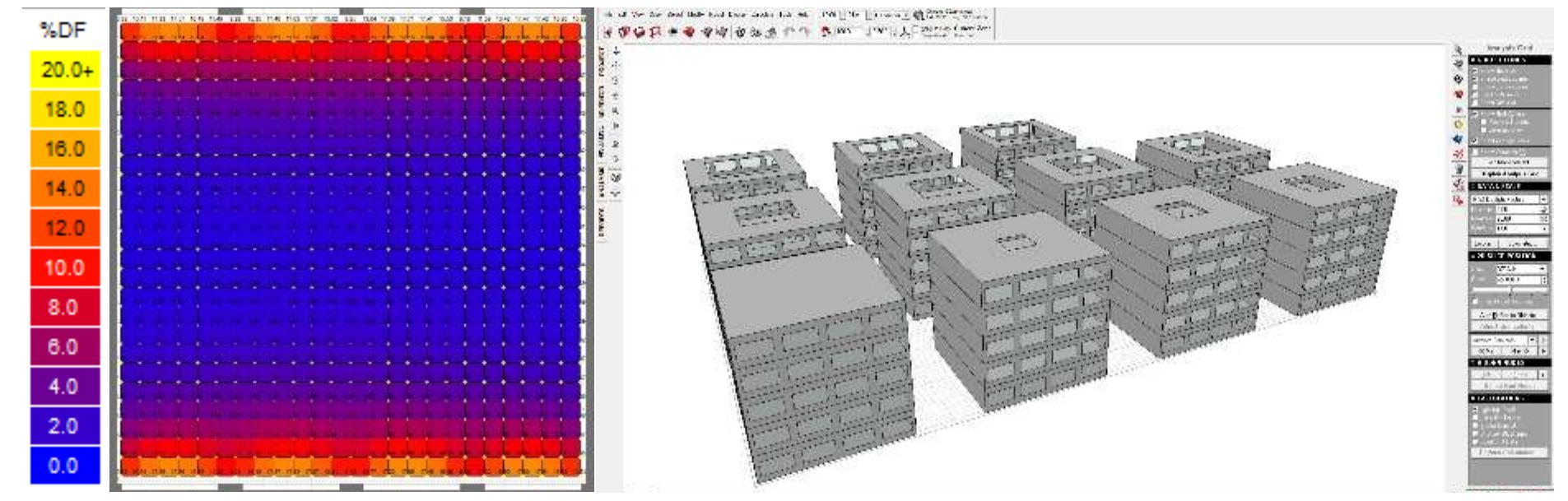Click the black sphere icon in second toolbar row

point(673,31)
